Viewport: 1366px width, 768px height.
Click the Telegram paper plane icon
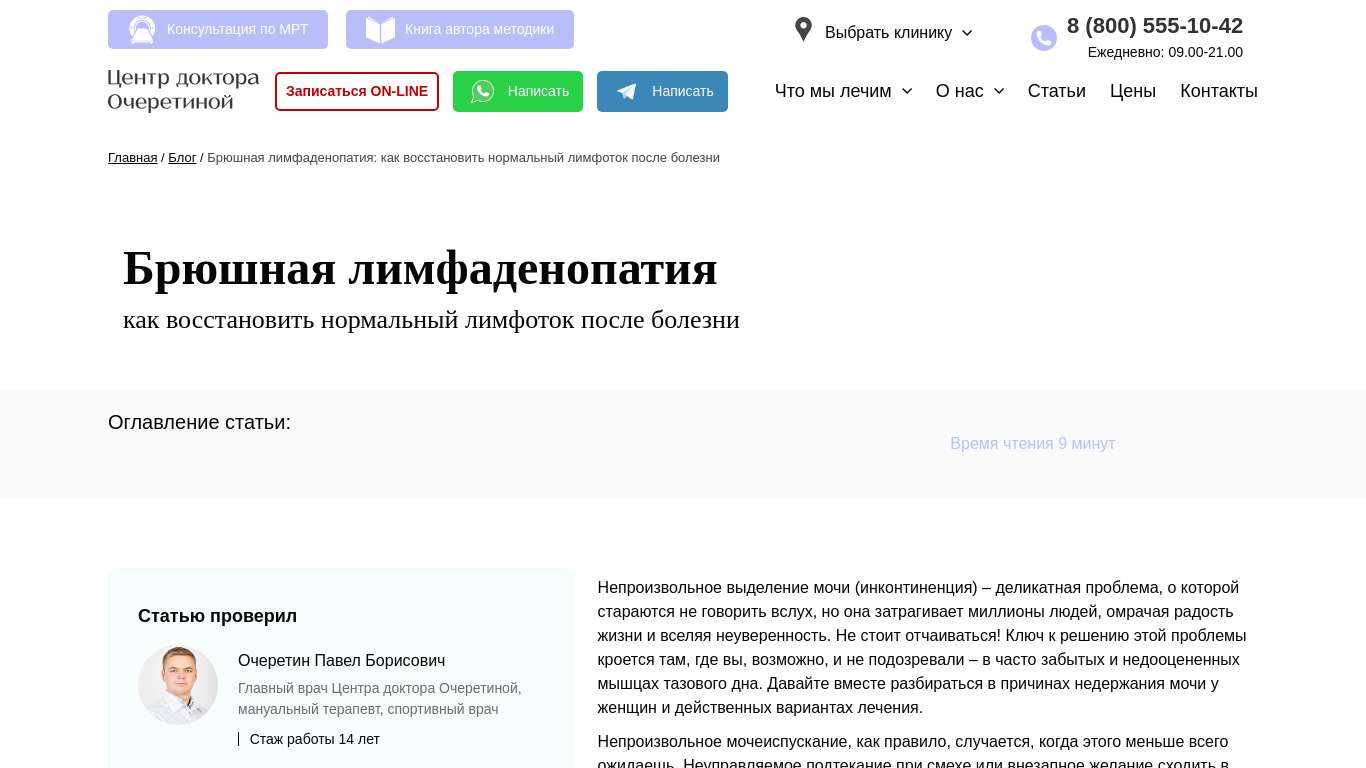(x=627, y=92)
